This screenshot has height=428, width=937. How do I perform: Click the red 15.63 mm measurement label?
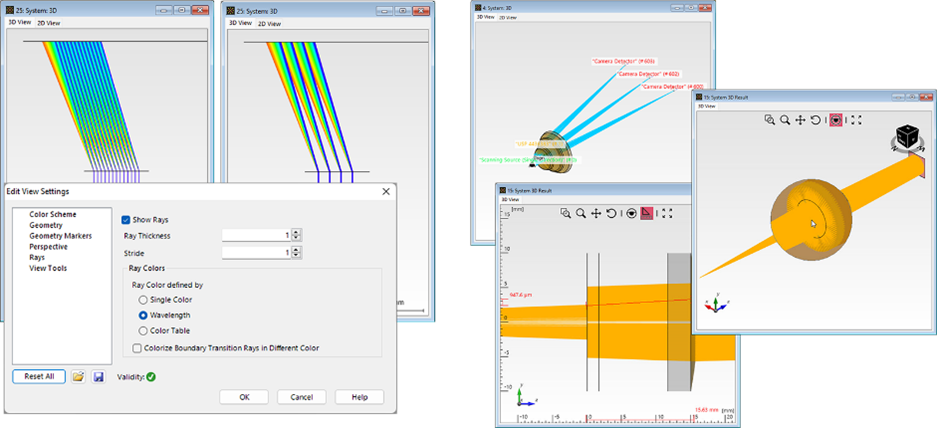click(x=706, y=409)
